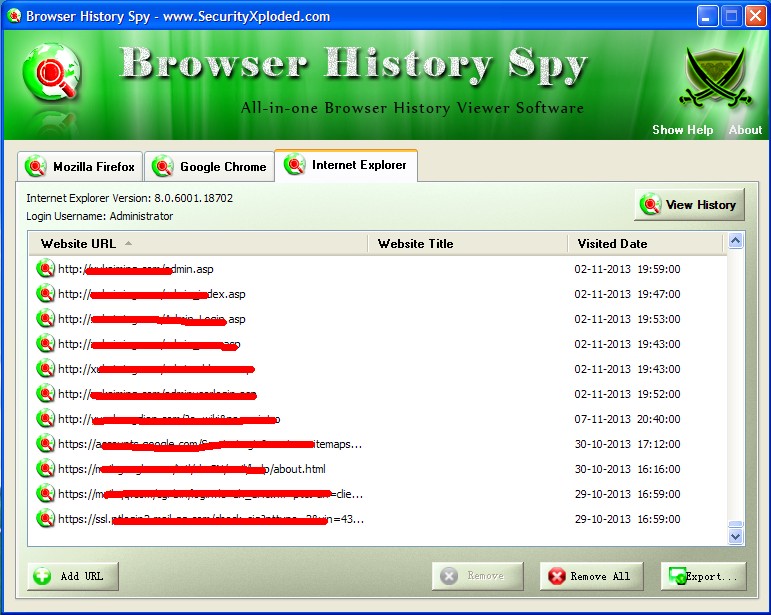
Task: Click the greyed-out Remove button
Action: click(477, 576)
